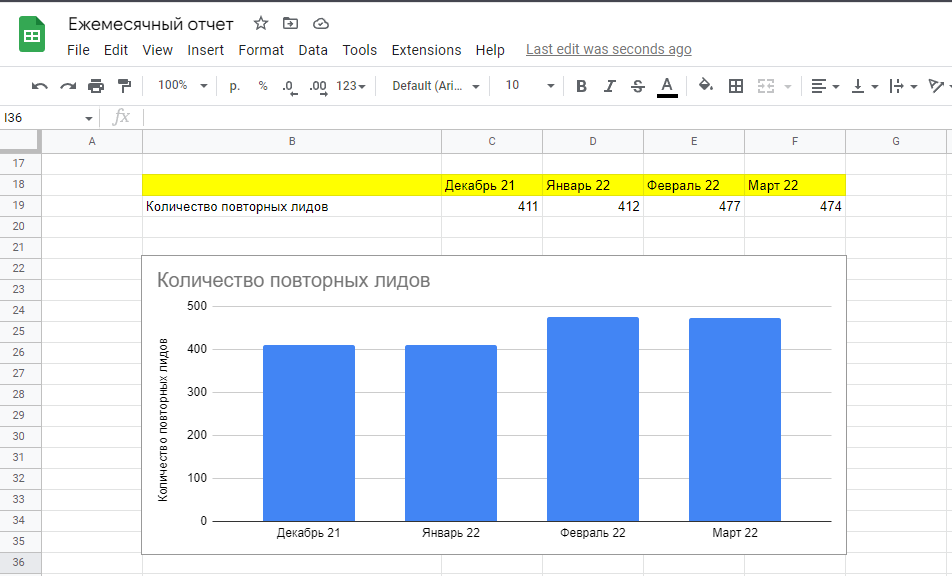Screen dimensions: 952x576
Task: Select cell Февраль 22 in header row
Action: click(694, 185)
